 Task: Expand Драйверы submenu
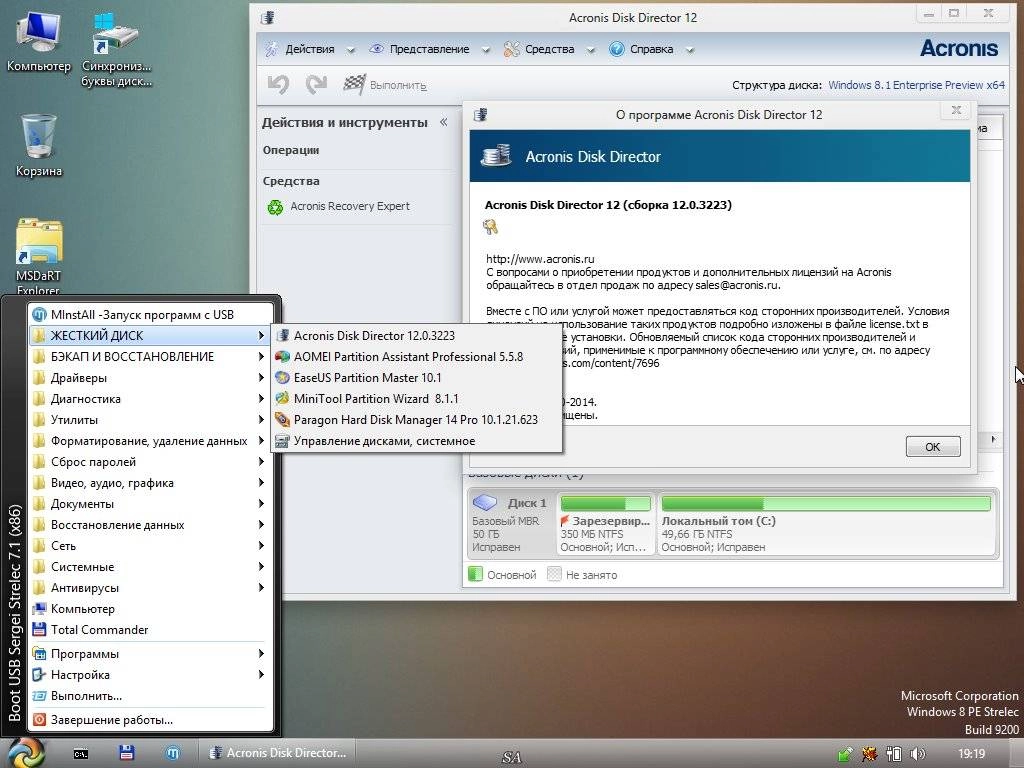coord(150,377)
